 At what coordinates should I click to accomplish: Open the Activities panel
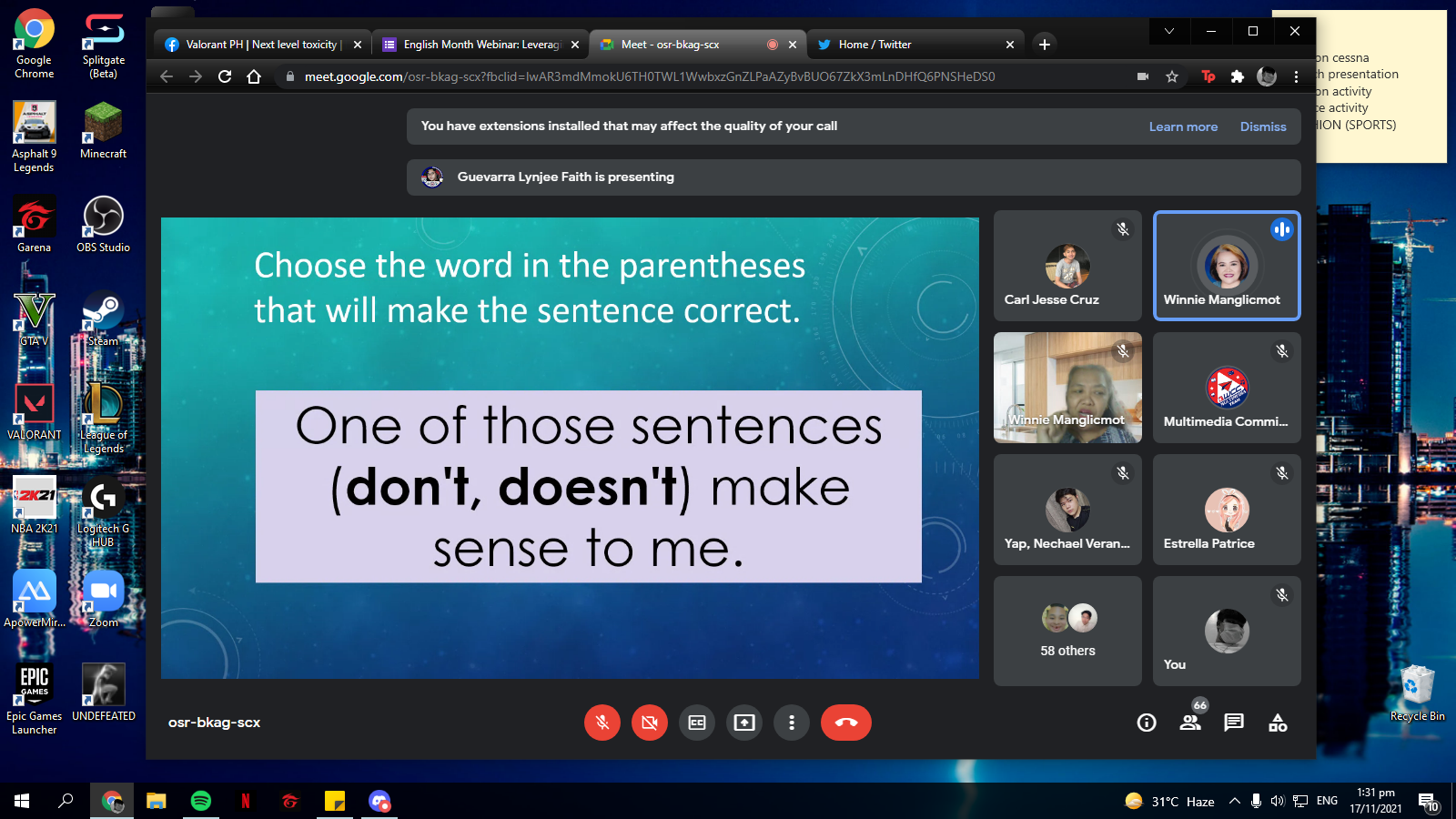(1278, 723)
